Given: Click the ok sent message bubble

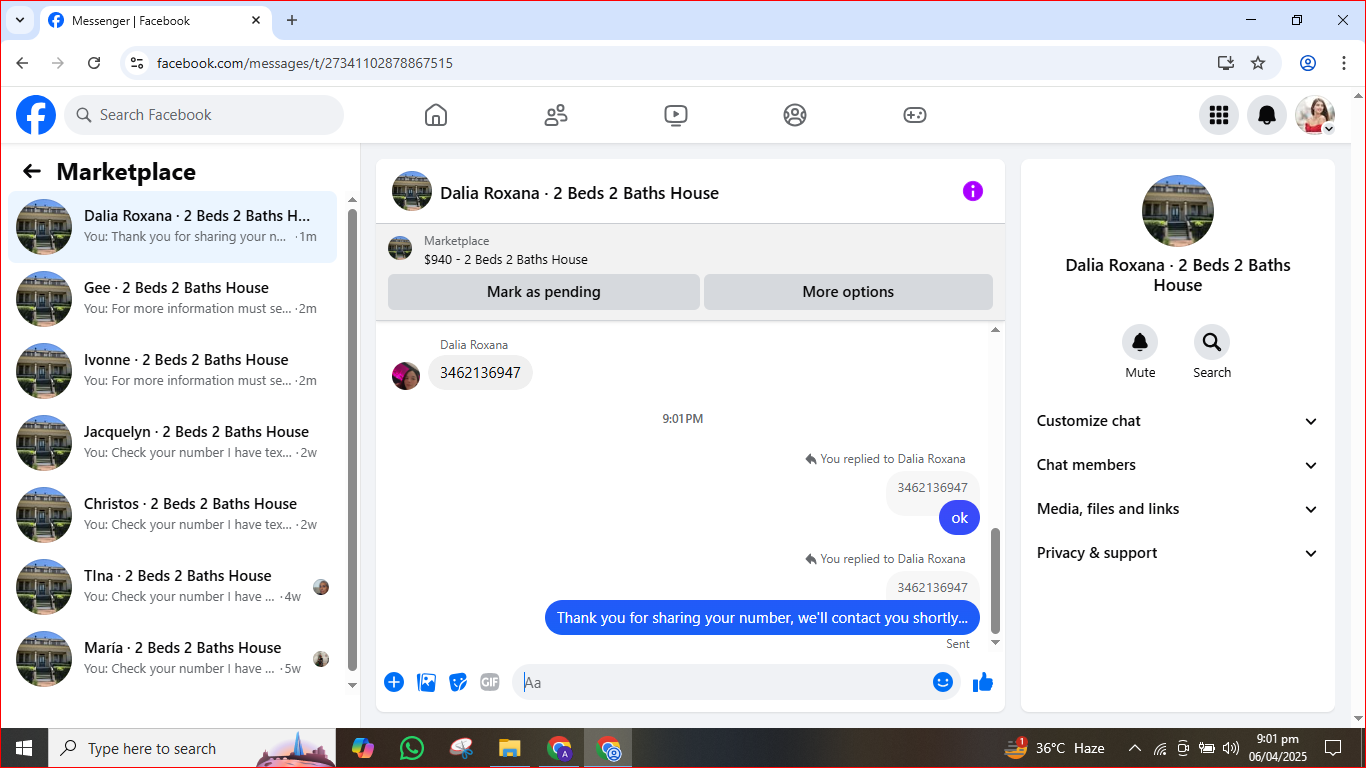Looking at the screenshot, I should tap(959, 518).
